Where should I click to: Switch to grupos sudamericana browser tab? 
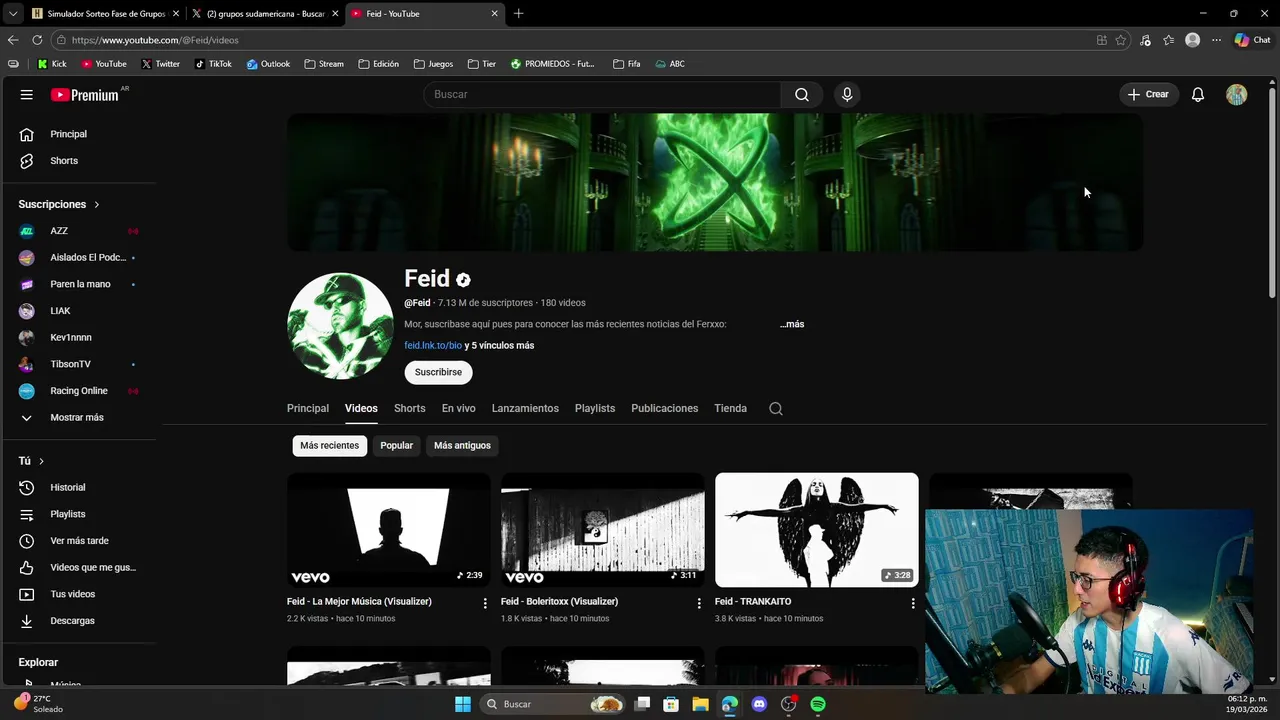[265, 14]
